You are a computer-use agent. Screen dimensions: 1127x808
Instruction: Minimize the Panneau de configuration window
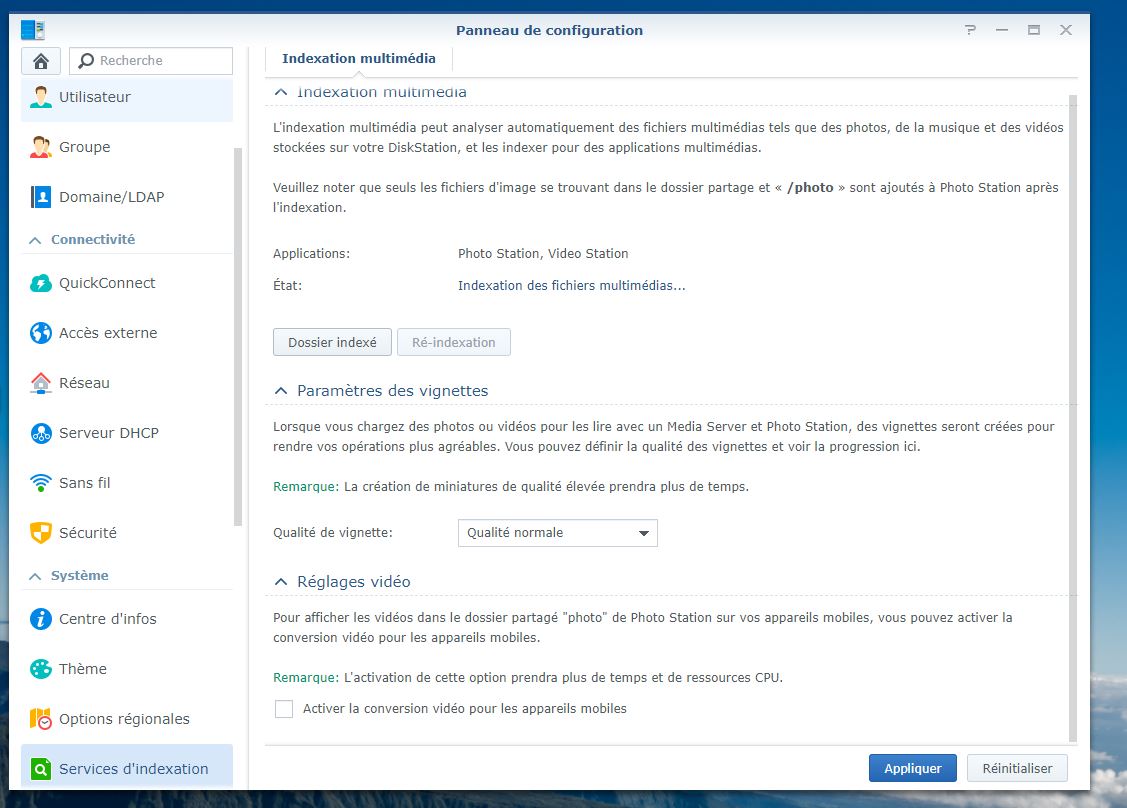click(1002, 30)
